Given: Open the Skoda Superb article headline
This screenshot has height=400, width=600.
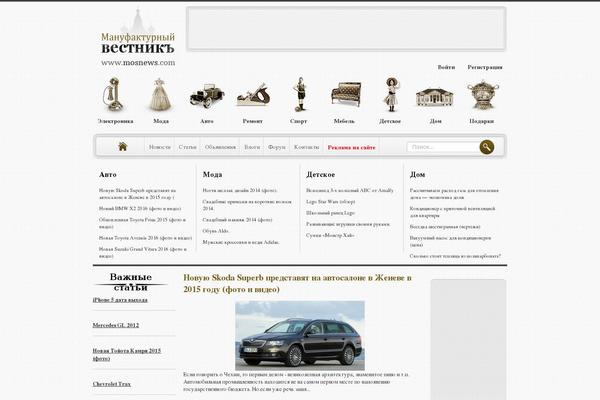Looking at the screenshot, I should (297, 283).
